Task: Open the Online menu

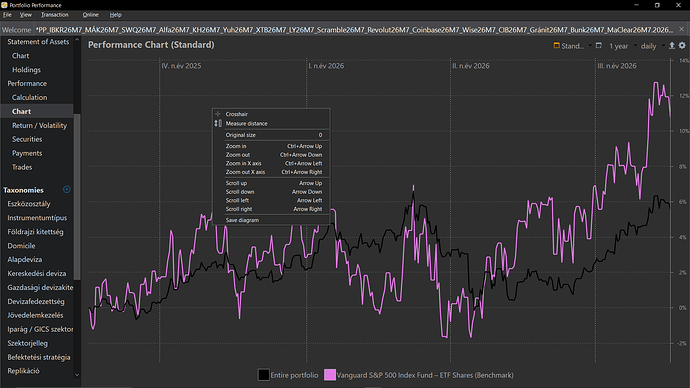Action: pos(90,15)
